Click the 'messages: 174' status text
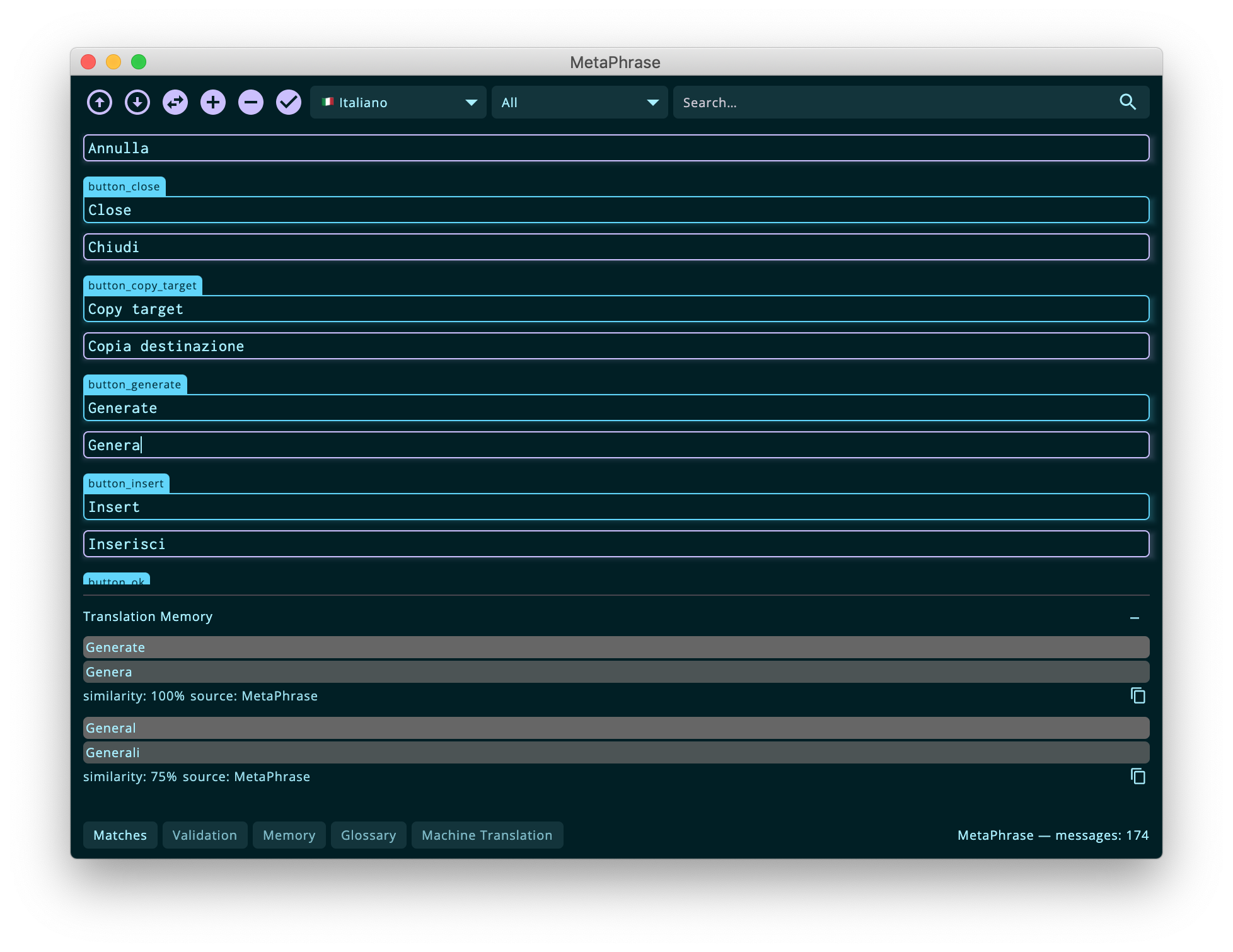This screenshot has width=1233, height=952. (x=1102, y=835)
